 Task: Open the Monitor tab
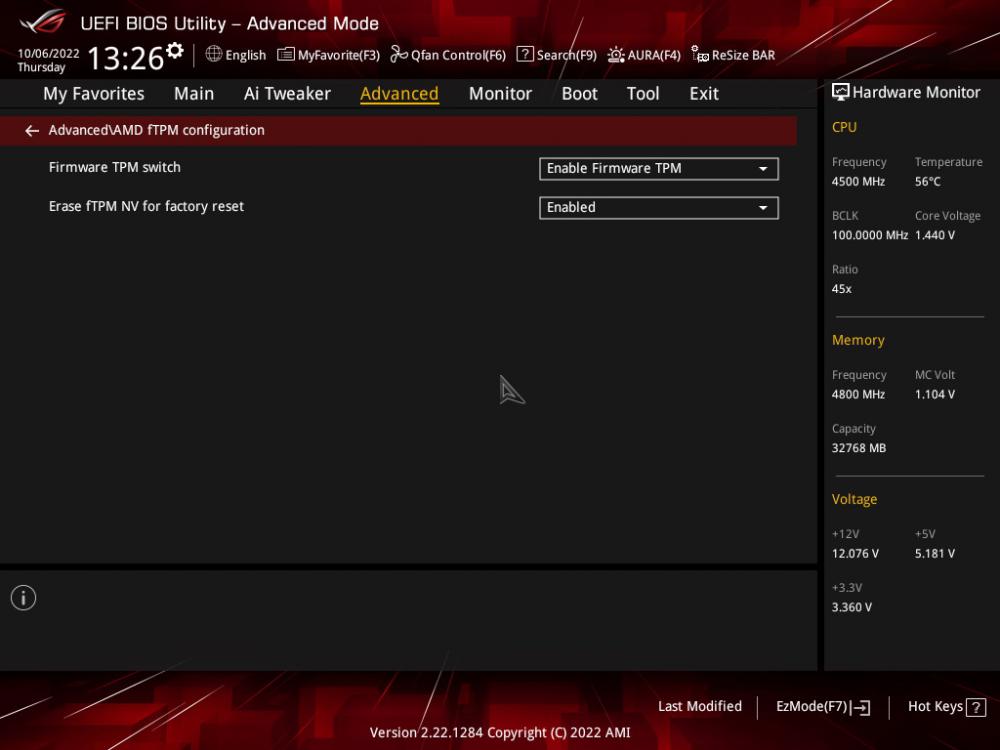[500, 94]
